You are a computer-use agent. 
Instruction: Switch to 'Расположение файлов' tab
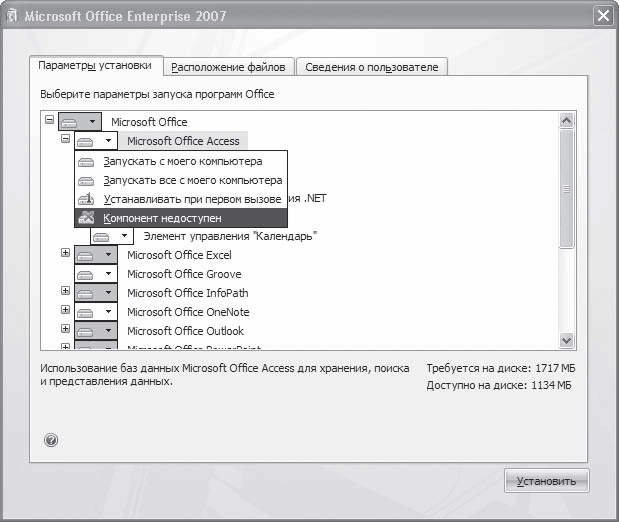pyautogui.click(x=228, y=67)
